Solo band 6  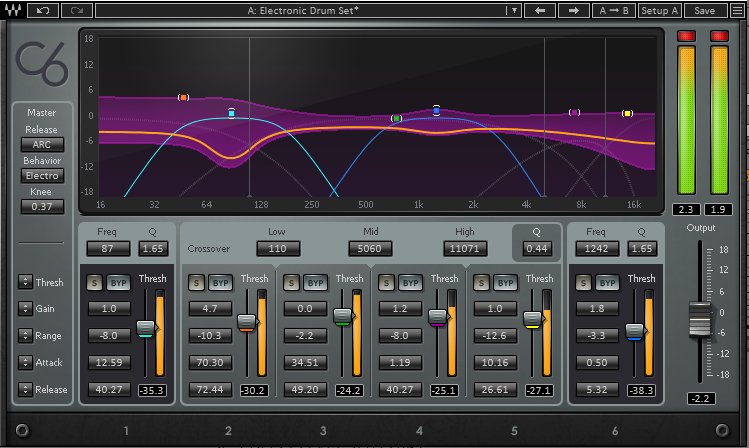(x=583, y=283)
